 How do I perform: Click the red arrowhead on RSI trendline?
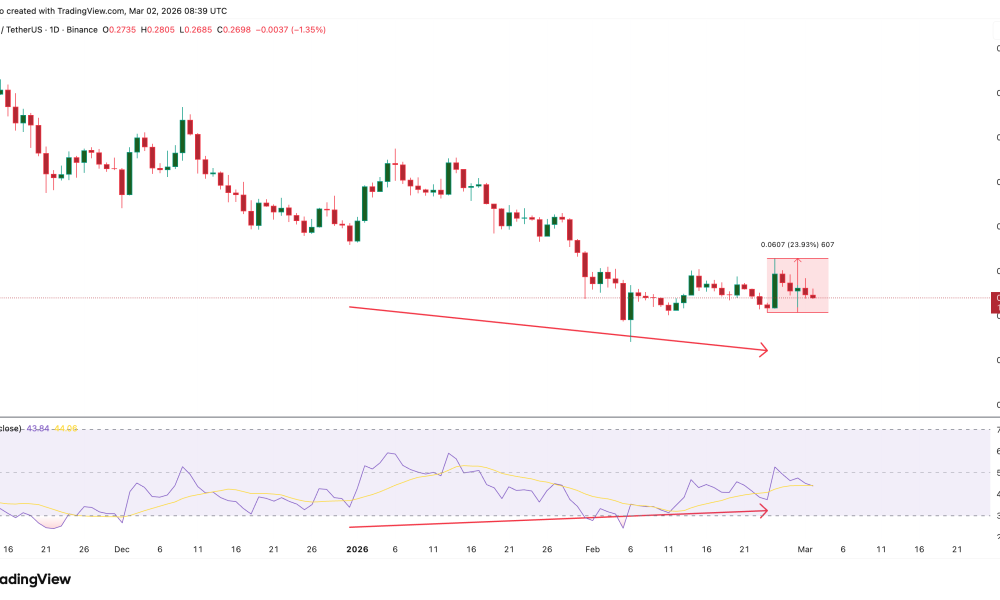point(764,511)
